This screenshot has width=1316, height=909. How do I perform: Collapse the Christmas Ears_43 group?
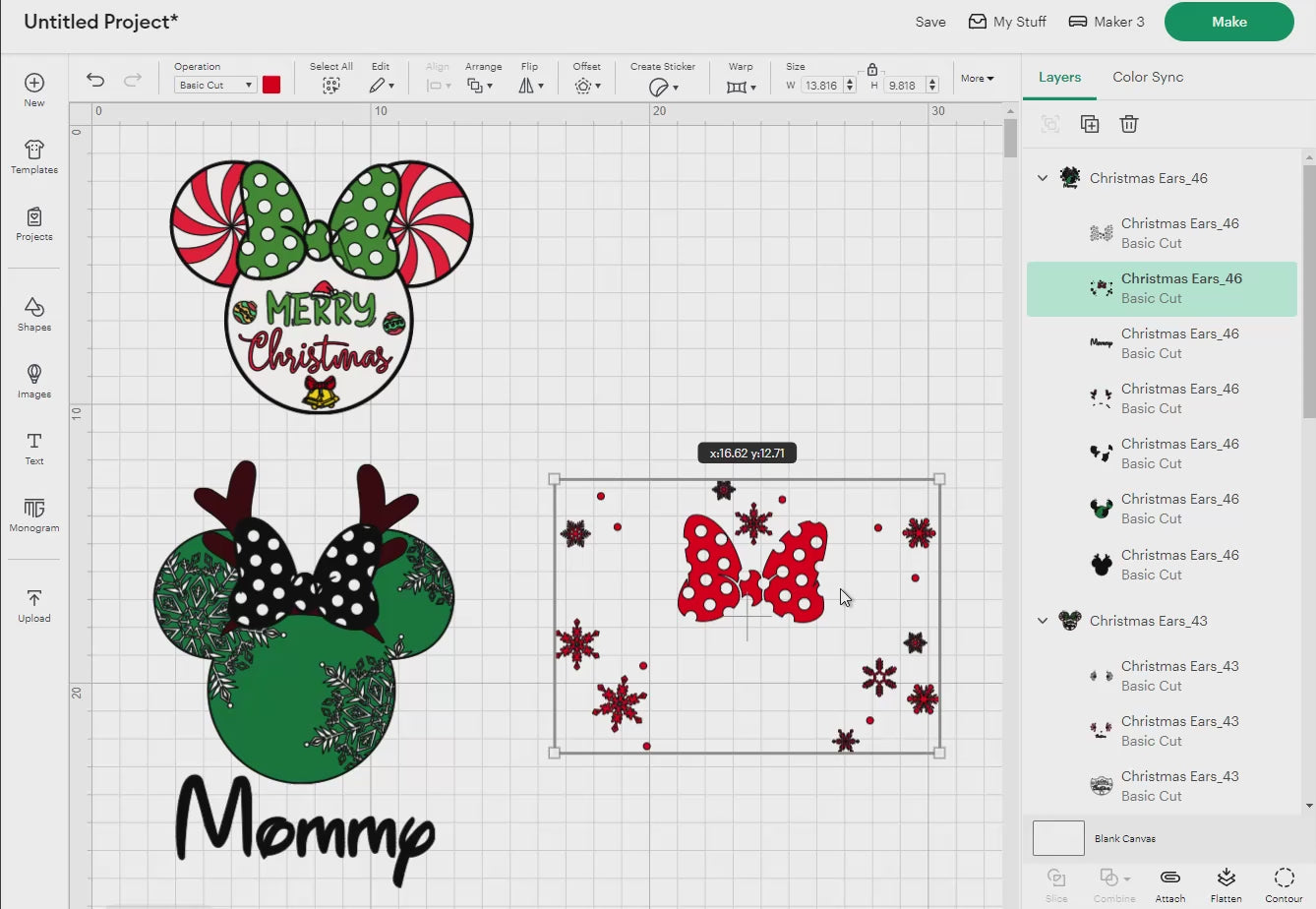(x=1043, y=621)
